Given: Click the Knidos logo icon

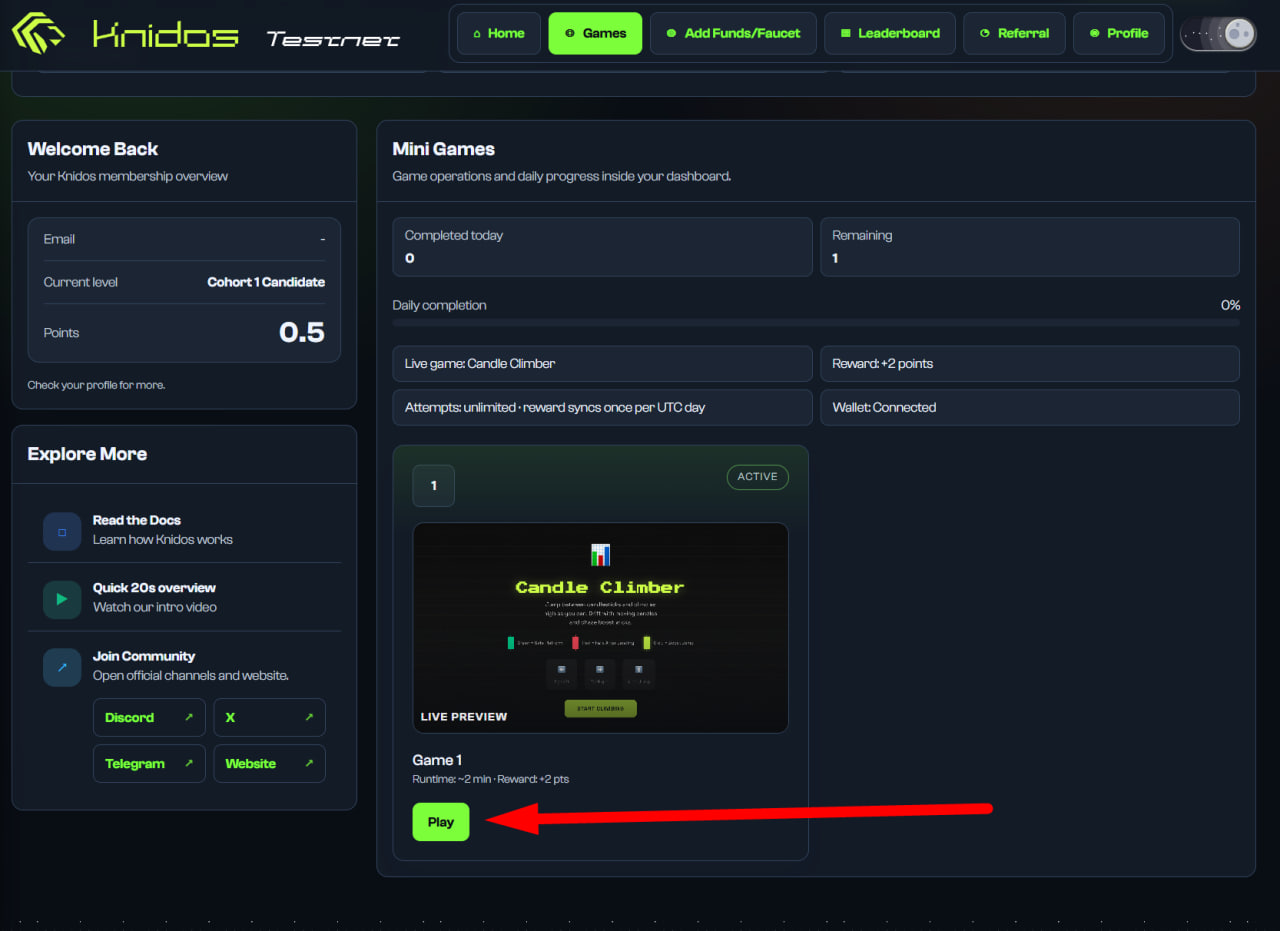Looking at the screenshot, I should point(38,33).
